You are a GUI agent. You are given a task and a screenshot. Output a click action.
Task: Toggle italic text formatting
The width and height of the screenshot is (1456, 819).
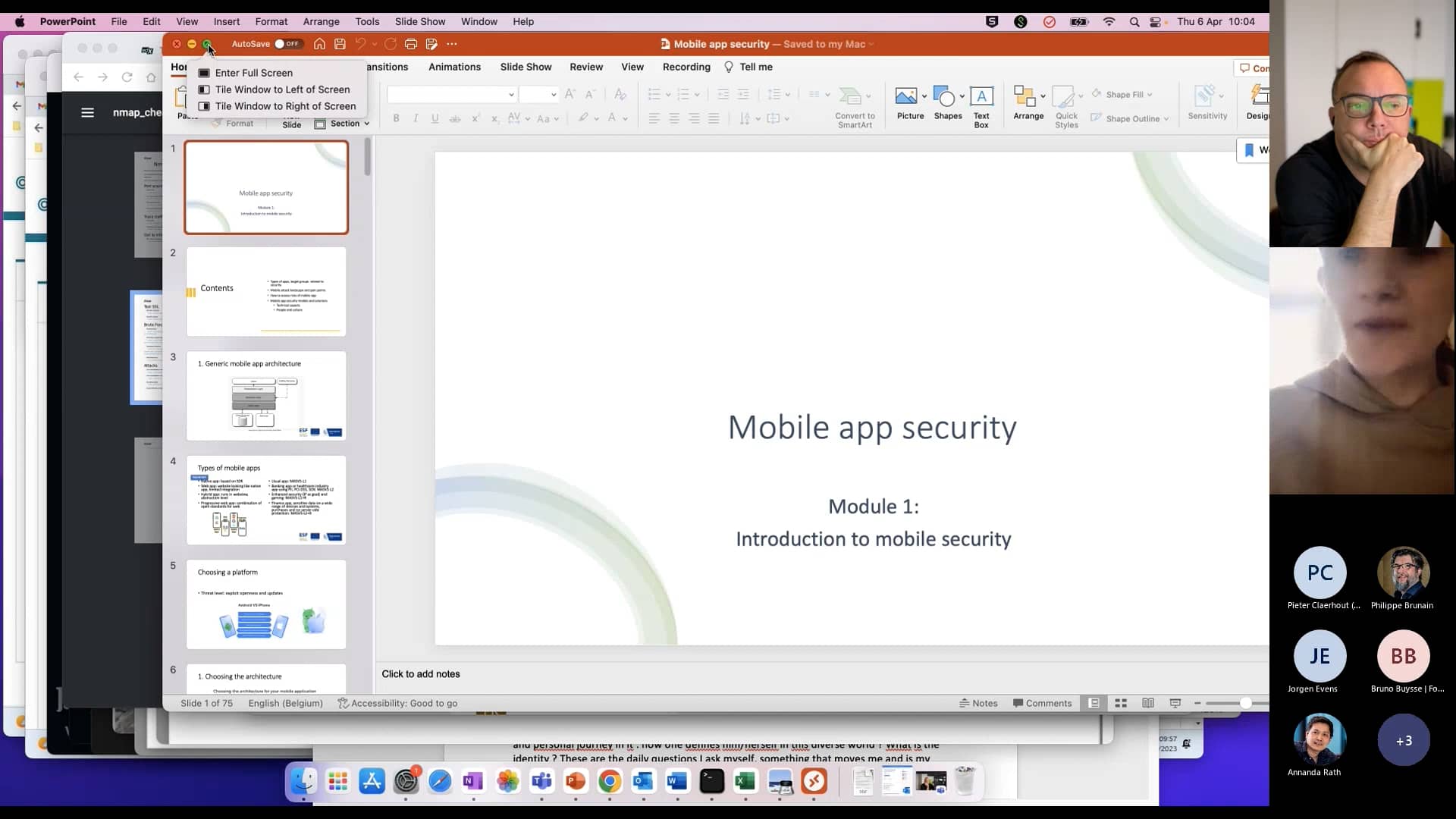click(x=416, y=118)
